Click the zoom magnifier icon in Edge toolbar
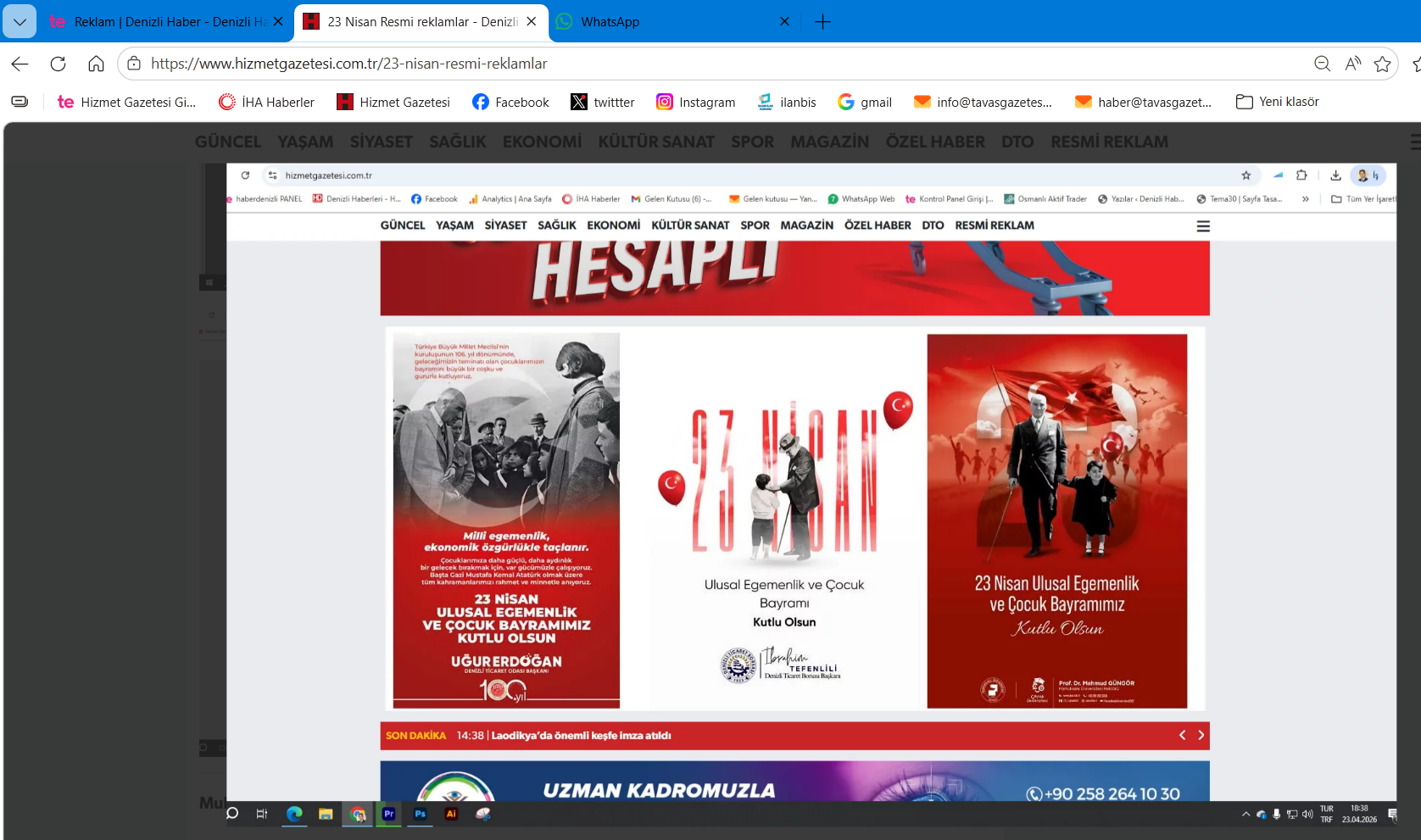Viewport: 1421px width, 840px height. pos(1321,64)
